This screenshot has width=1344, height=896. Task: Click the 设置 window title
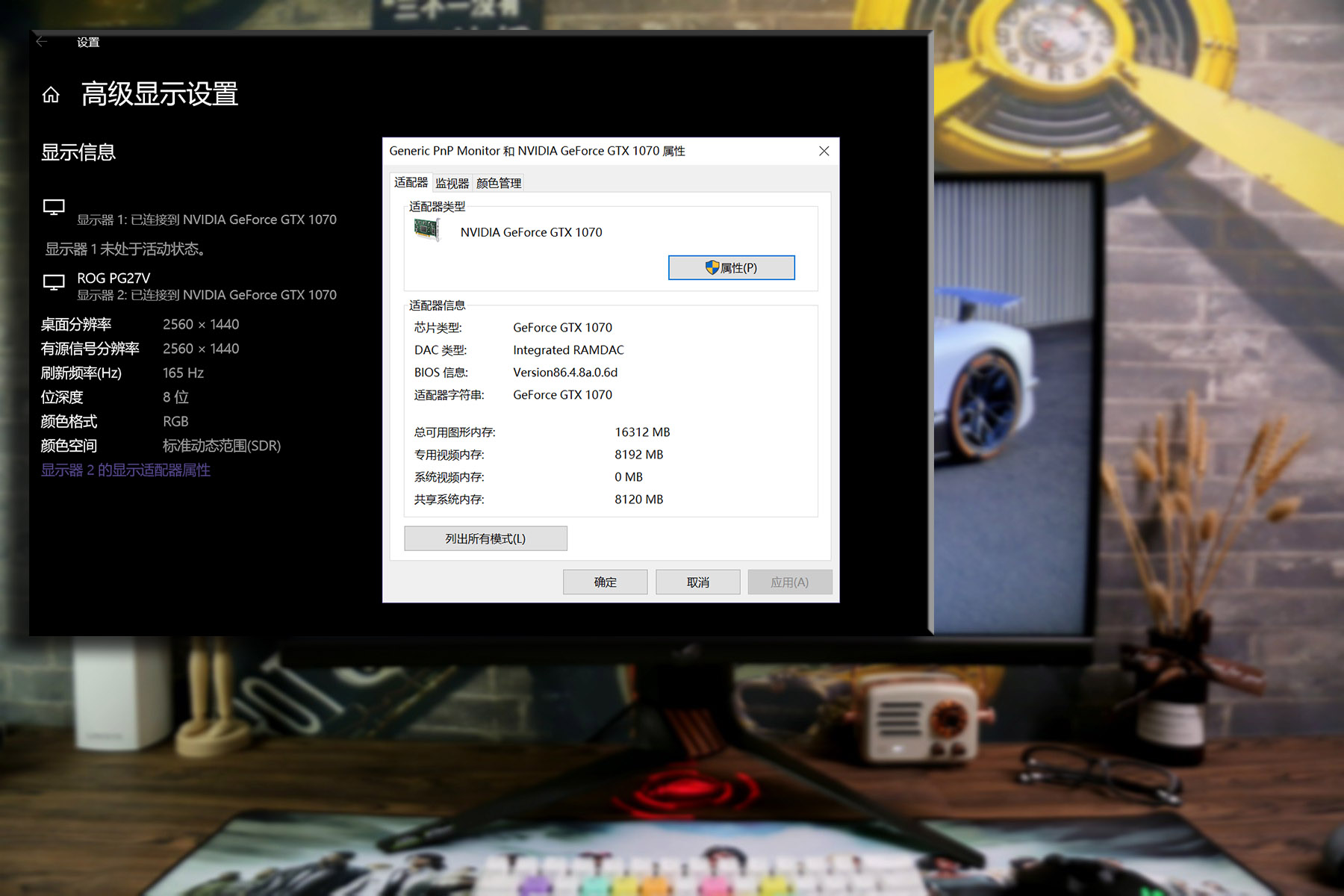88,42
